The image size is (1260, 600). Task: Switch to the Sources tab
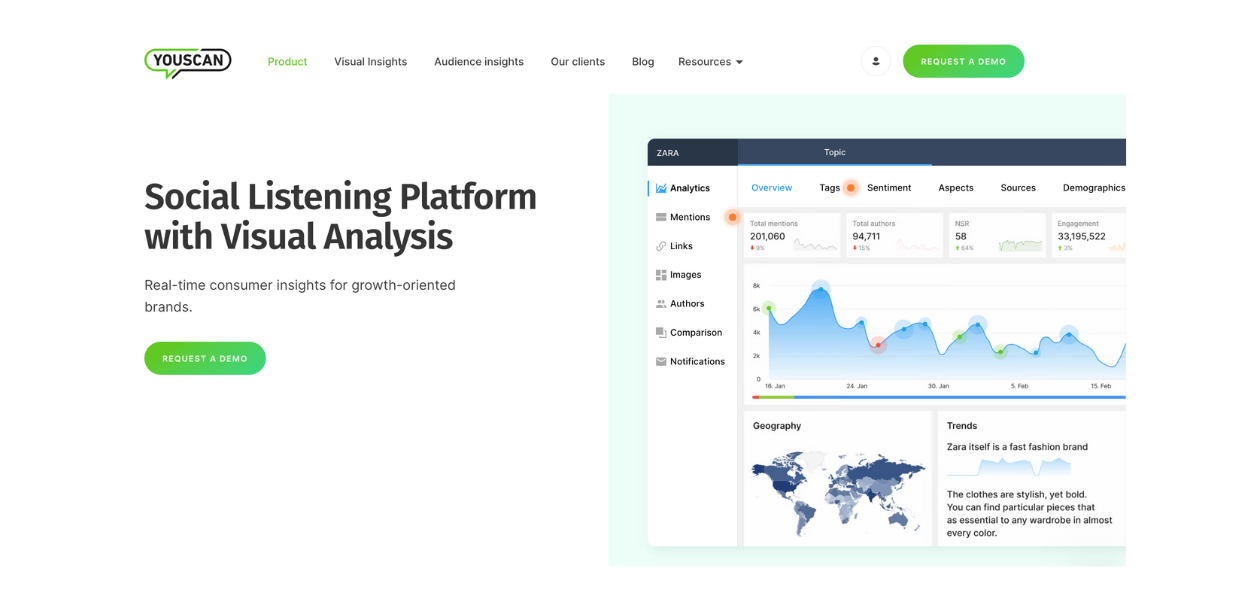point(1018,188)
